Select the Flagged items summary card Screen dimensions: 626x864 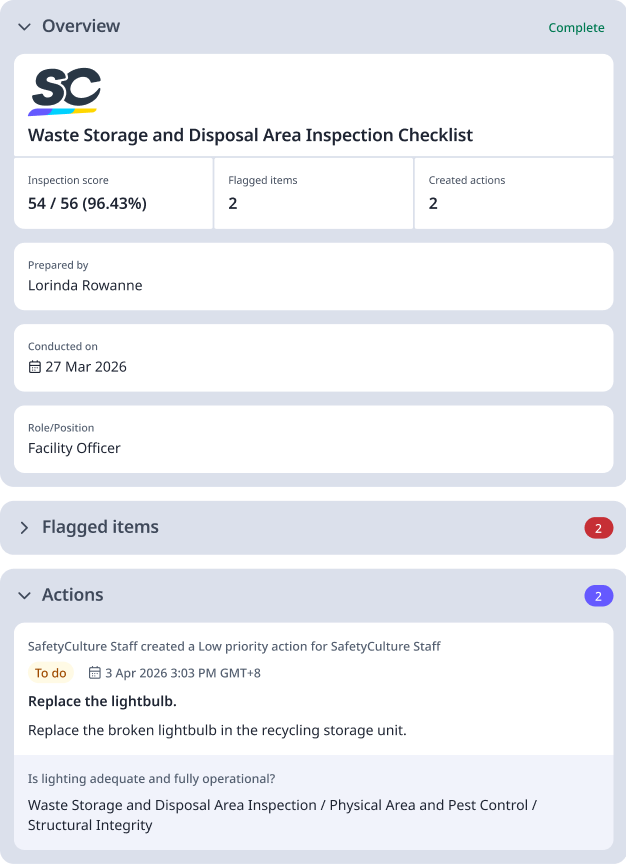pyautogui.click(x=313, y=193)
